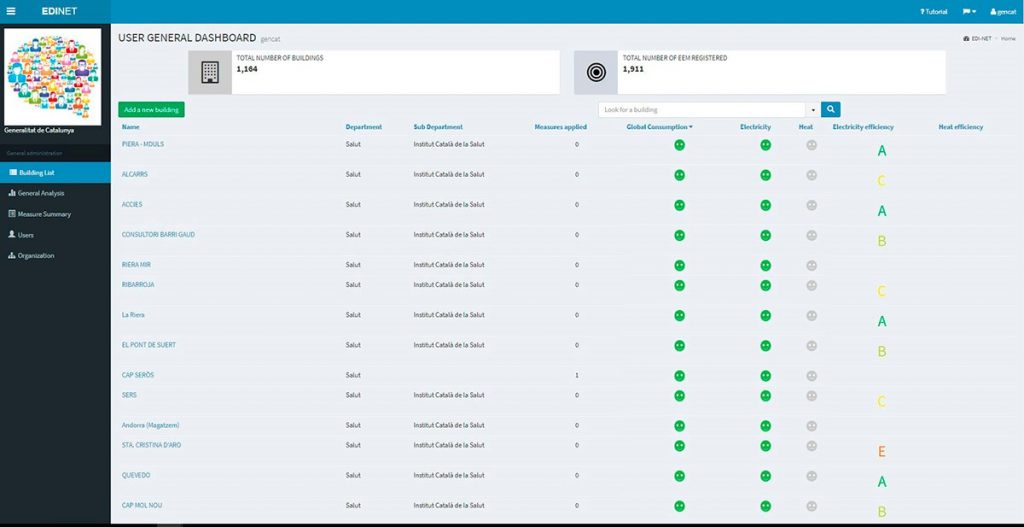This screenshot has height=527, width=1024.
Task: Click PIERA - MDULS global consumption smiley
Action: coord(679,145)
